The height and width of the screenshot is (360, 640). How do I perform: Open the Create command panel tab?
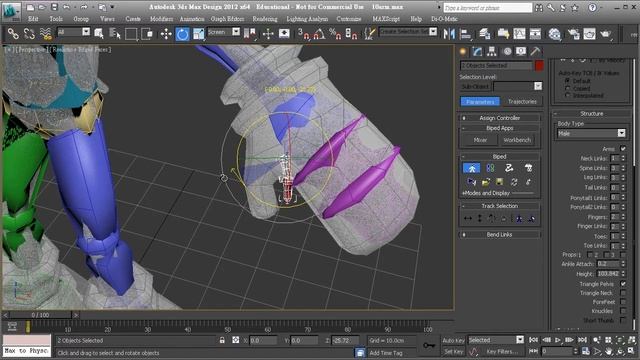pyautogui.click(x=463, y=51)
